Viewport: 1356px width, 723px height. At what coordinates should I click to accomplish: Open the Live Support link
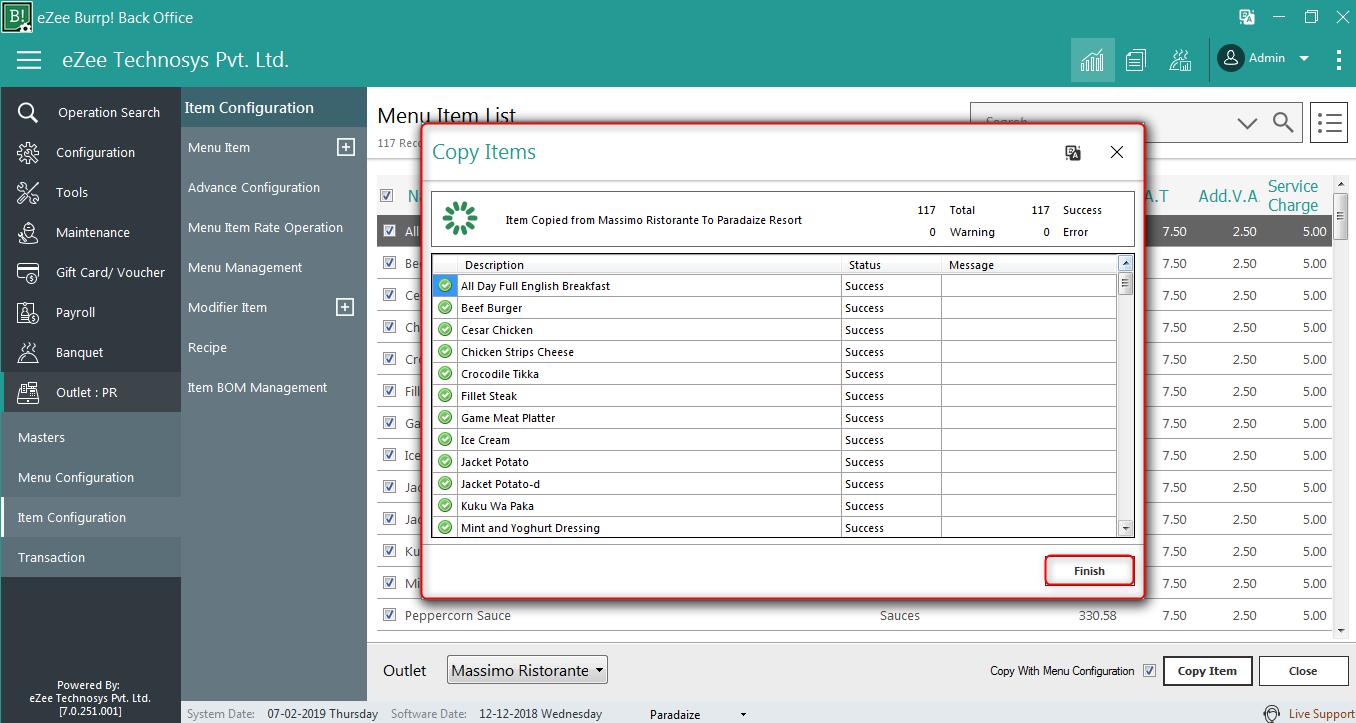[x=1321, y=714]
